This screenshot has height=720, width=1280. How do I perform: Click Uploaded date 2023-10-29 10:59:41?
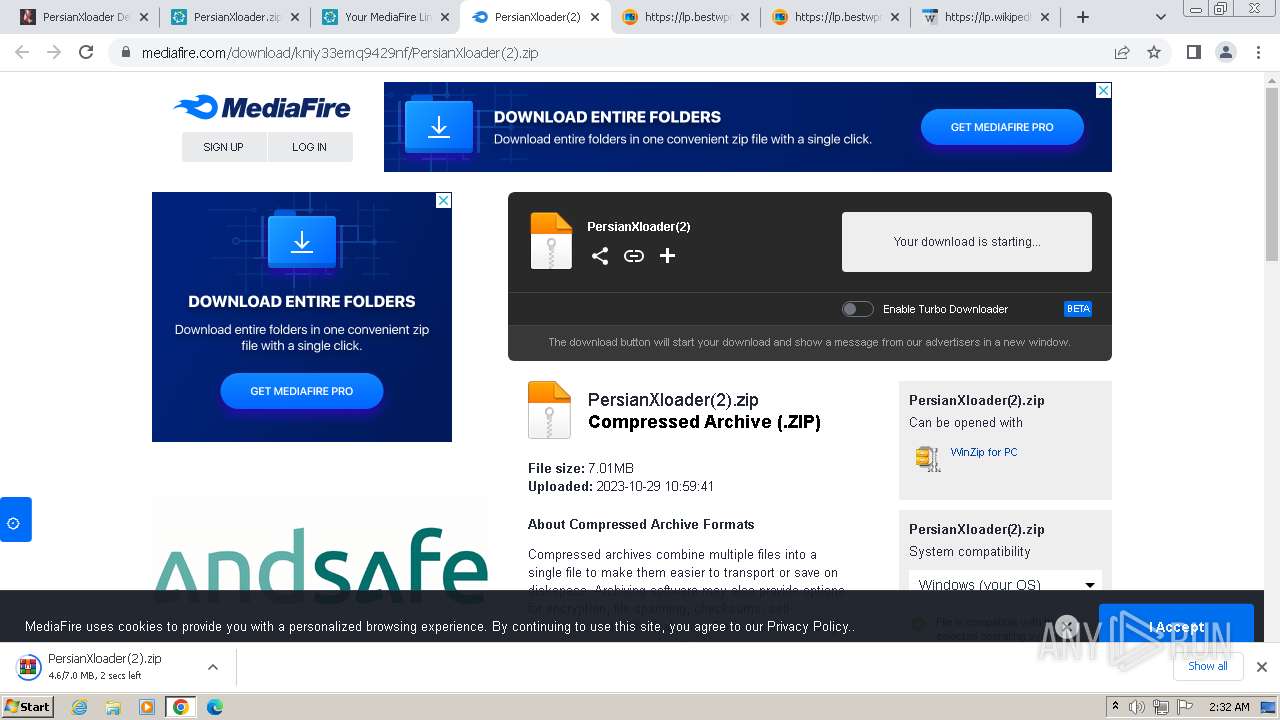click(621, 486)
